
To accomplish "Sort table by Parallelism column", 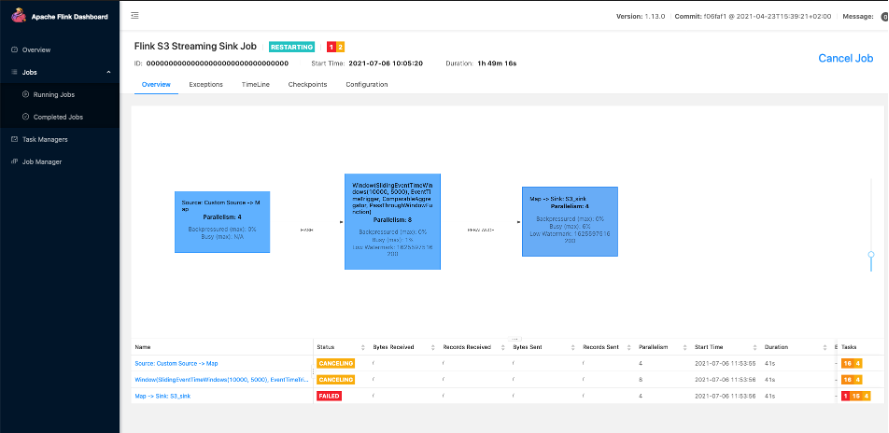I will coord(684,347).
